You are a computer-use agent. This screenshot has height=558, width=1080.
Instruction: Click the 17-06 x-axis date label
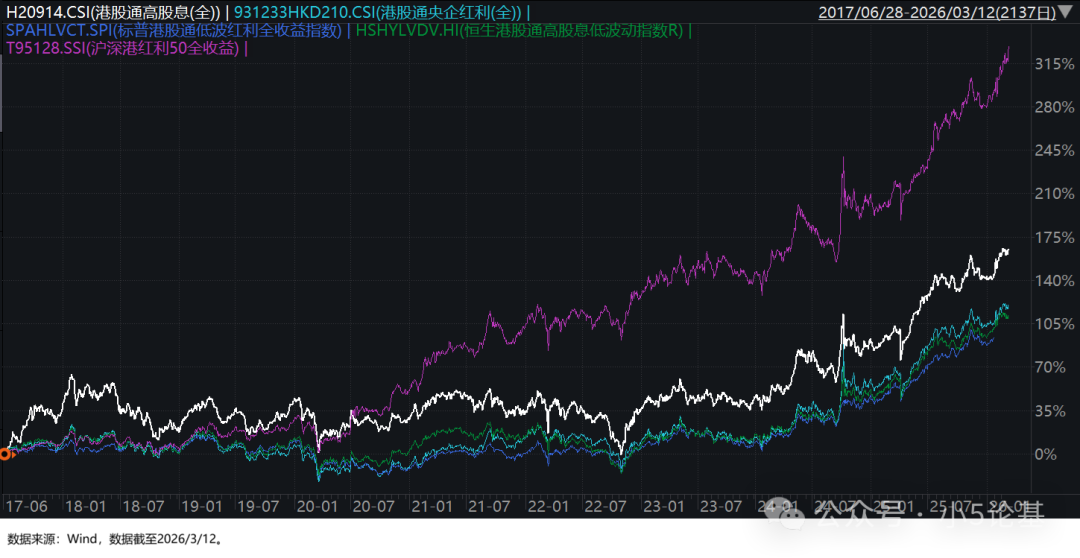26,507
